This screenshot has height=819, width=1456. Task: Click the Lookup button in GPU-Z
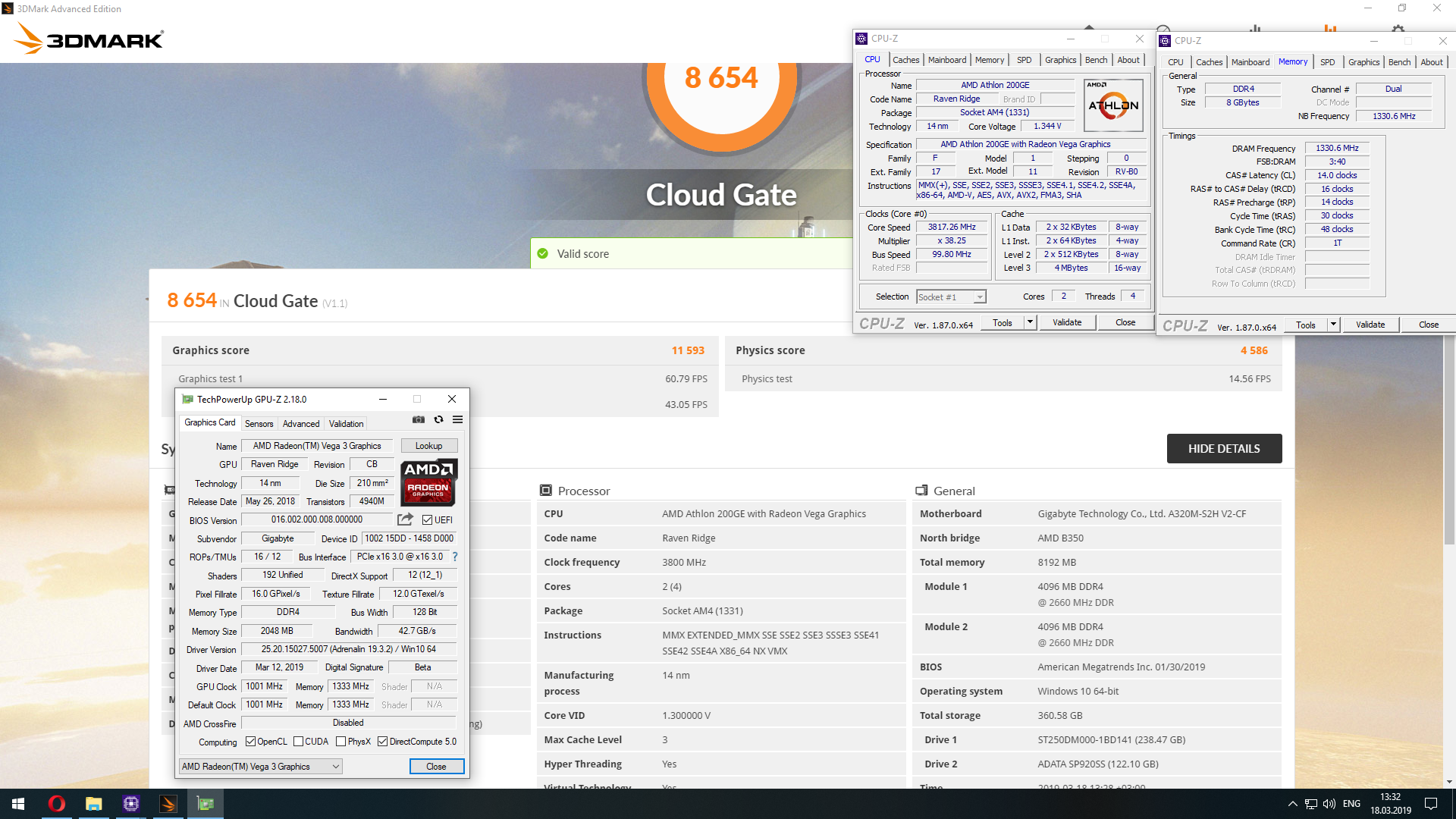(x=428, y=446)
